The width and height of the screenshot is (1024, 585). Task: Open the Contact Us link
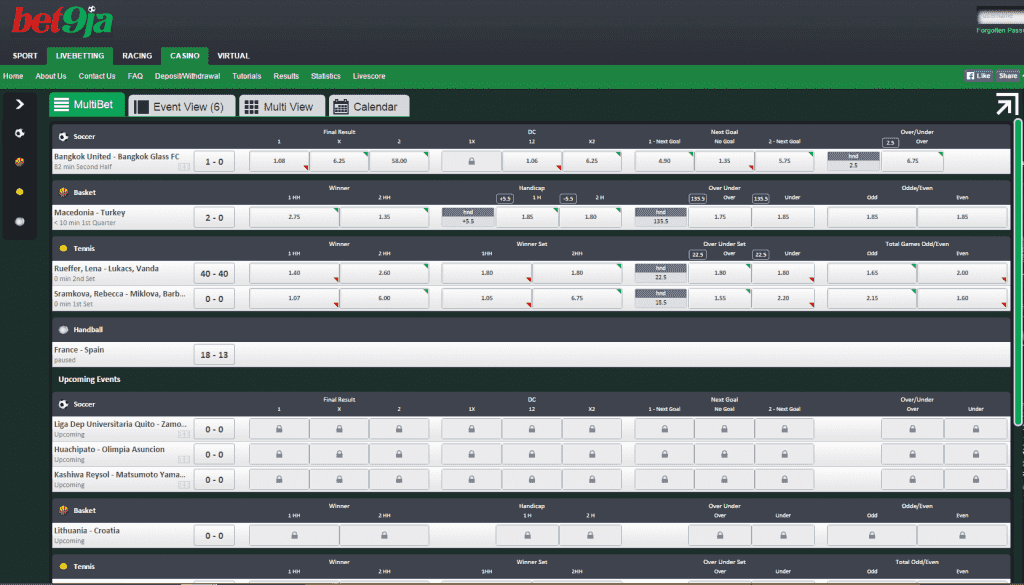coord(97,76)
